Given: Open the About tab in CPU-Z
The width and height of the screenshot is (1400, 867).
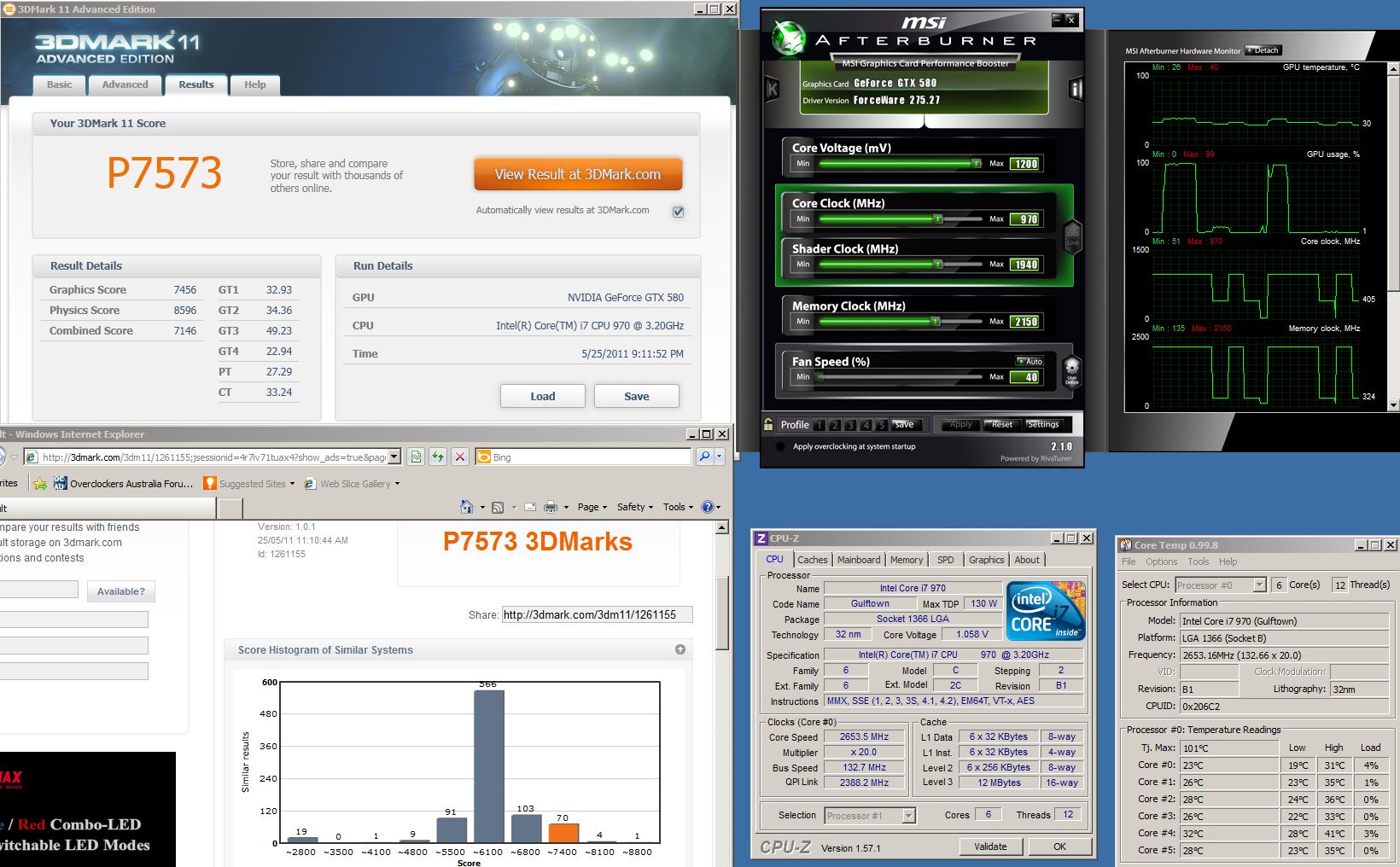Looking at the screenshot, I should [1027, 560].
